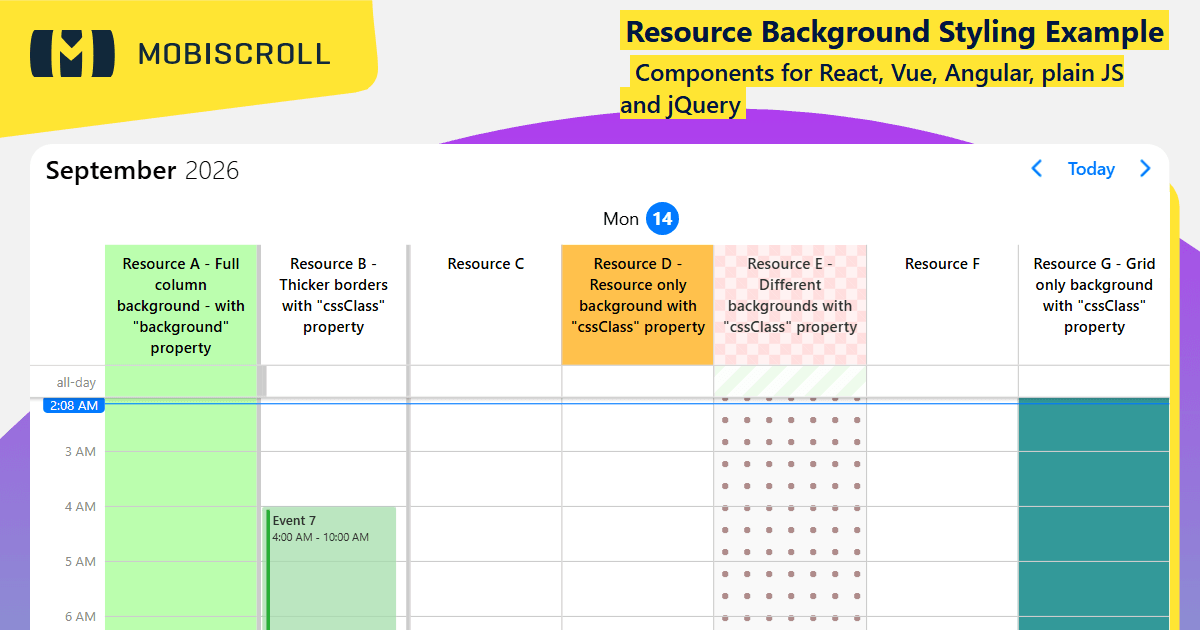Go to next day with right chevron
The width and height of the screenshot is (1200, 630).
click(1145, 169)
